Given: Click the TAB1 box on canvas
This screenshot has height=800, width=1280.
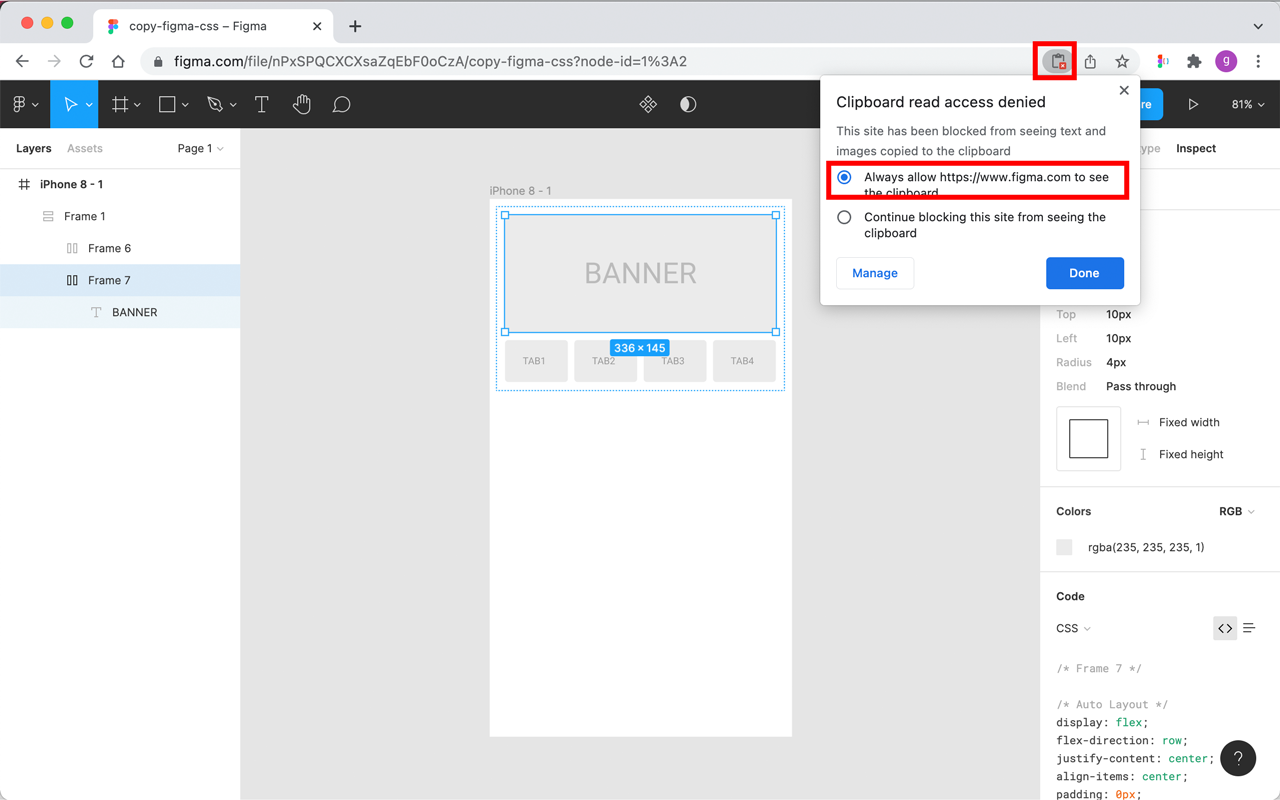Looking at the screenshot, I should 536,361.
